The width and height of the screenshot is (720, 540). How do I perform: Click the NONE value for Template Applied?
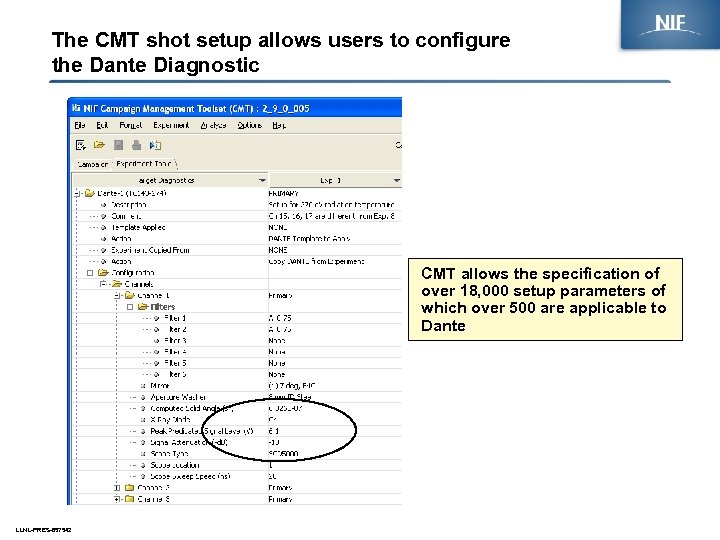278,227
